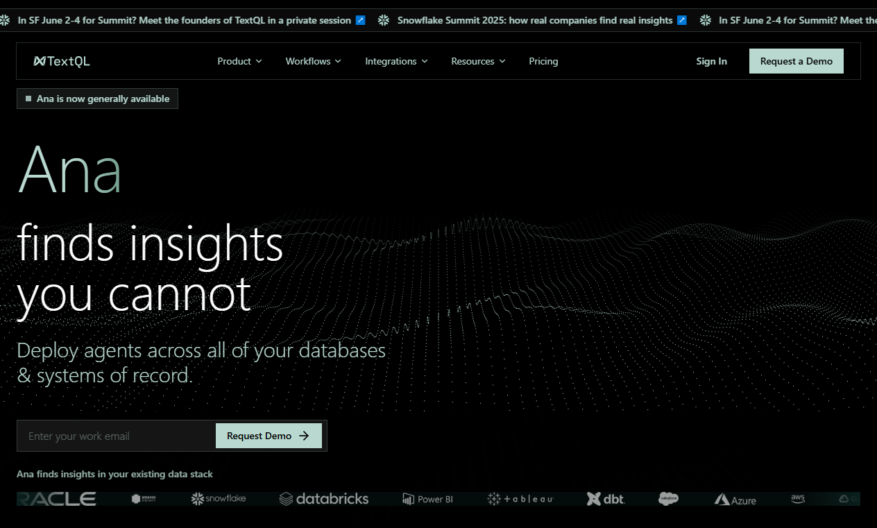Open the TextQL logo home link
The width and height of the screenshot is (877, 528).
point(62,61)
